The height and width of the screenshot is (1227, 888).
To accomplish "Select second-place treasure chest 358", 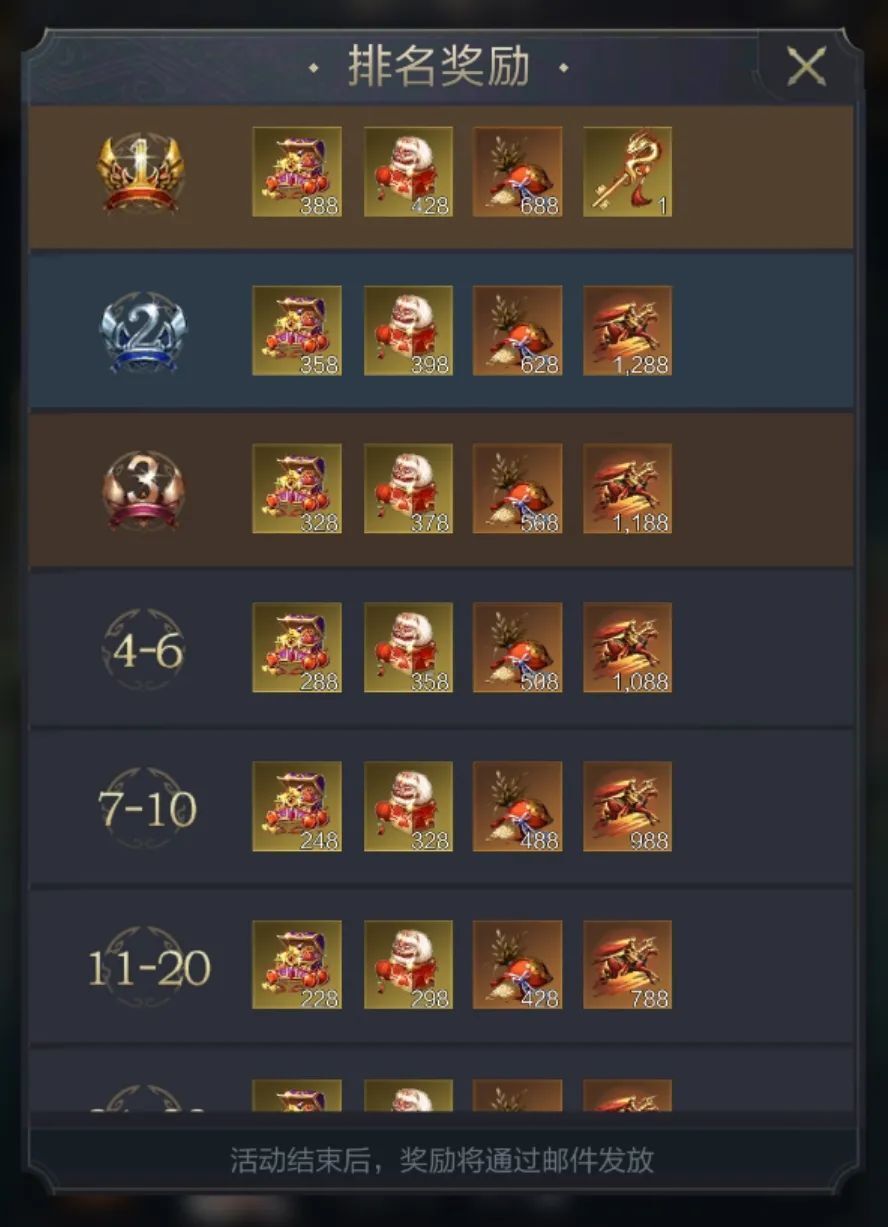I will tap(297, 331).
